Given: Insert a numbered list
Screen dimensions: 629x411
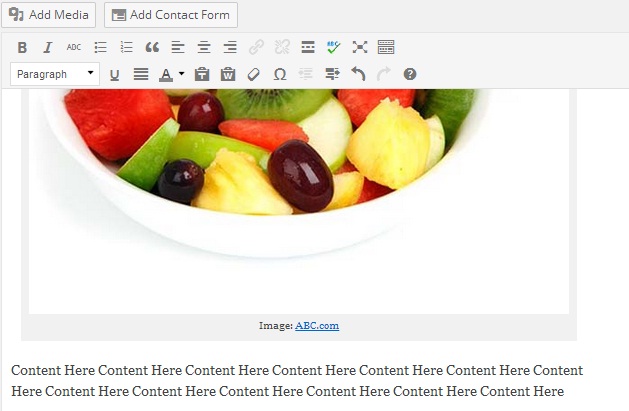Looking at the screenshot, I should 126,47.
